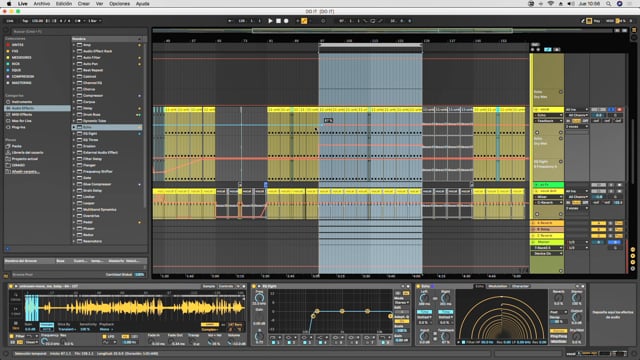
Task: Toggle the metronome in the control bar
Action: [78, 21]
